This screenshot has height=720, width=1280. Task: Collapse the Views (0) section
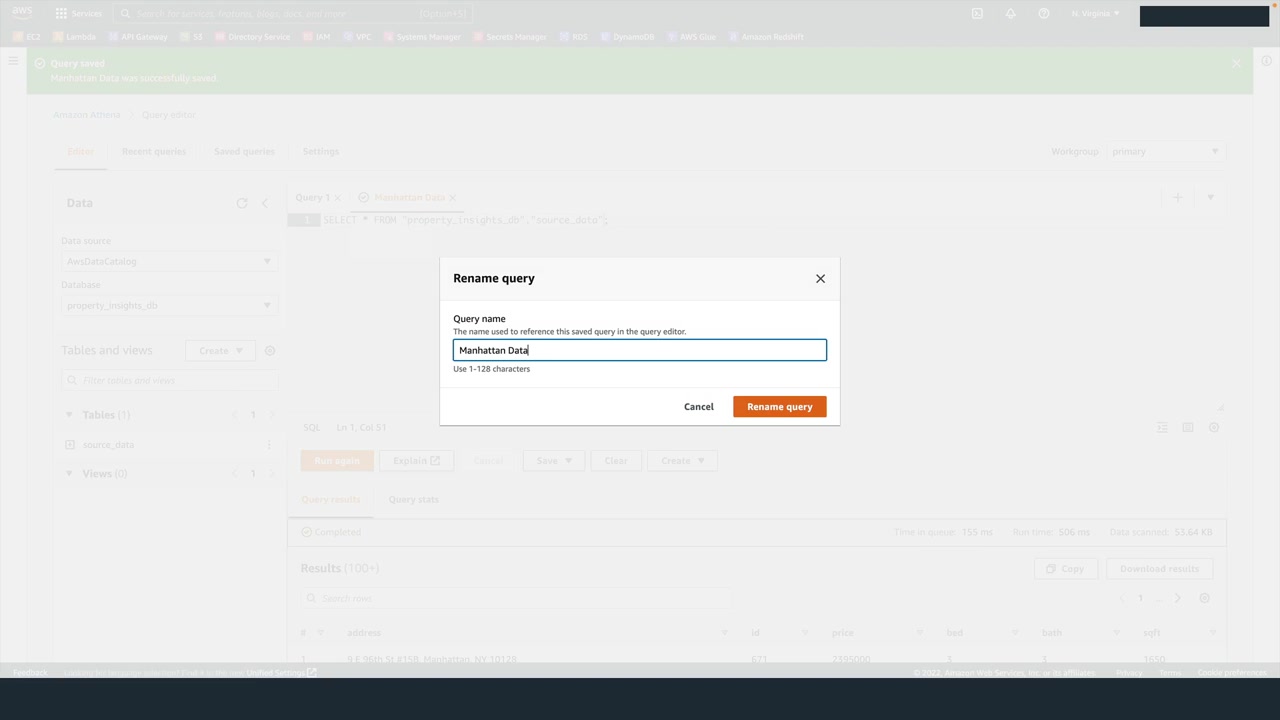coord(69,474)
